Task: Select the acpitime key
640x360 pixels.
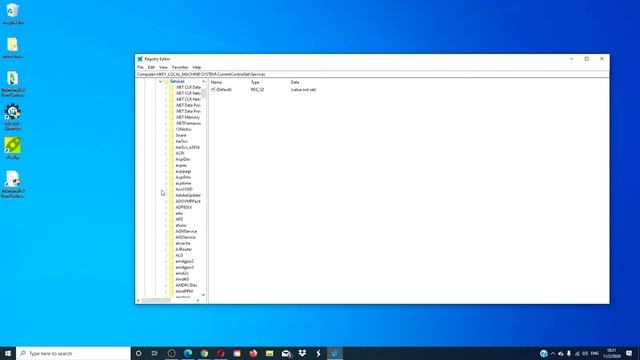Action: [183, 184]
